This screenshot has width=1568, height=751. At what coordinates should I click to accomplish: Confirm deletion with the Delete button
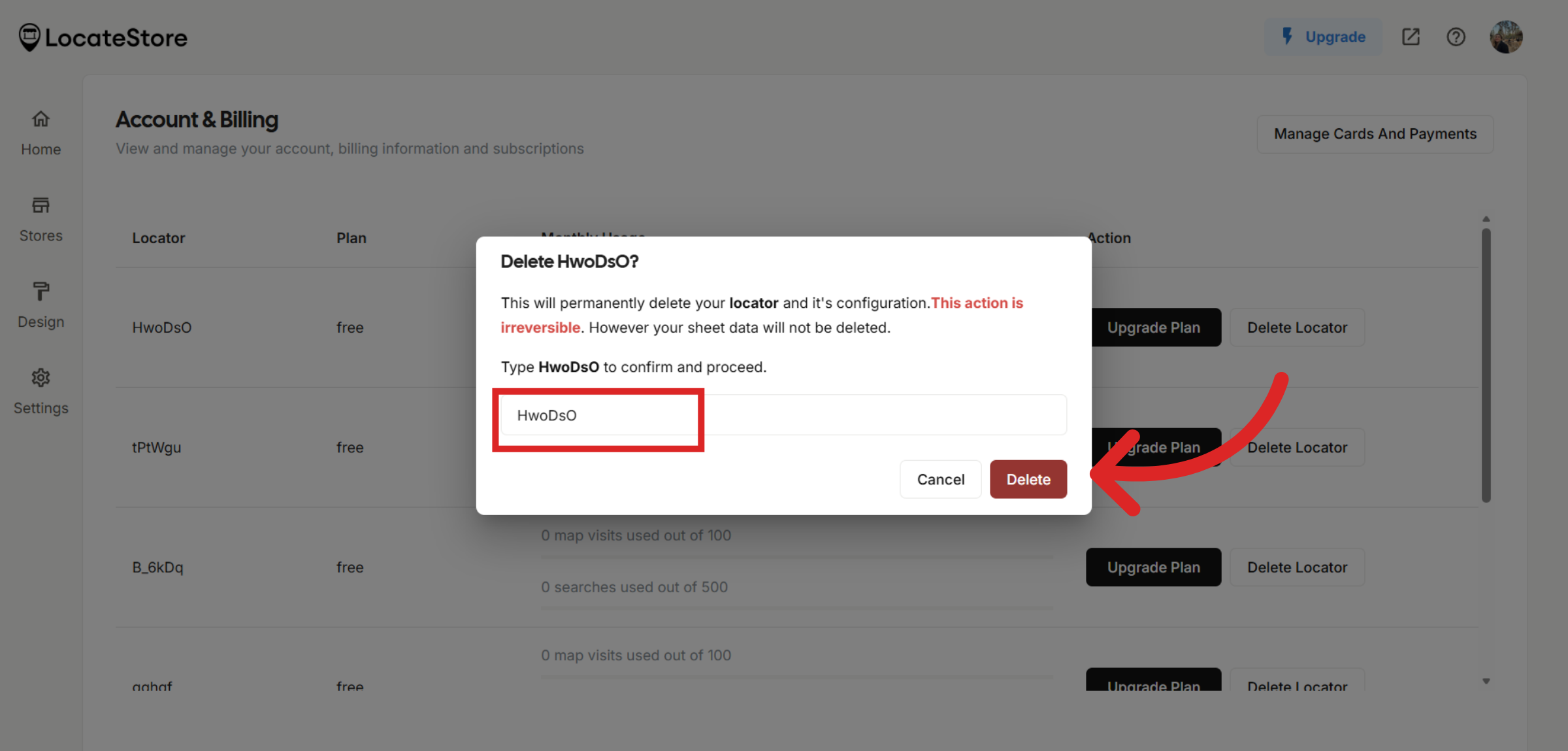tap(1028, 478)
